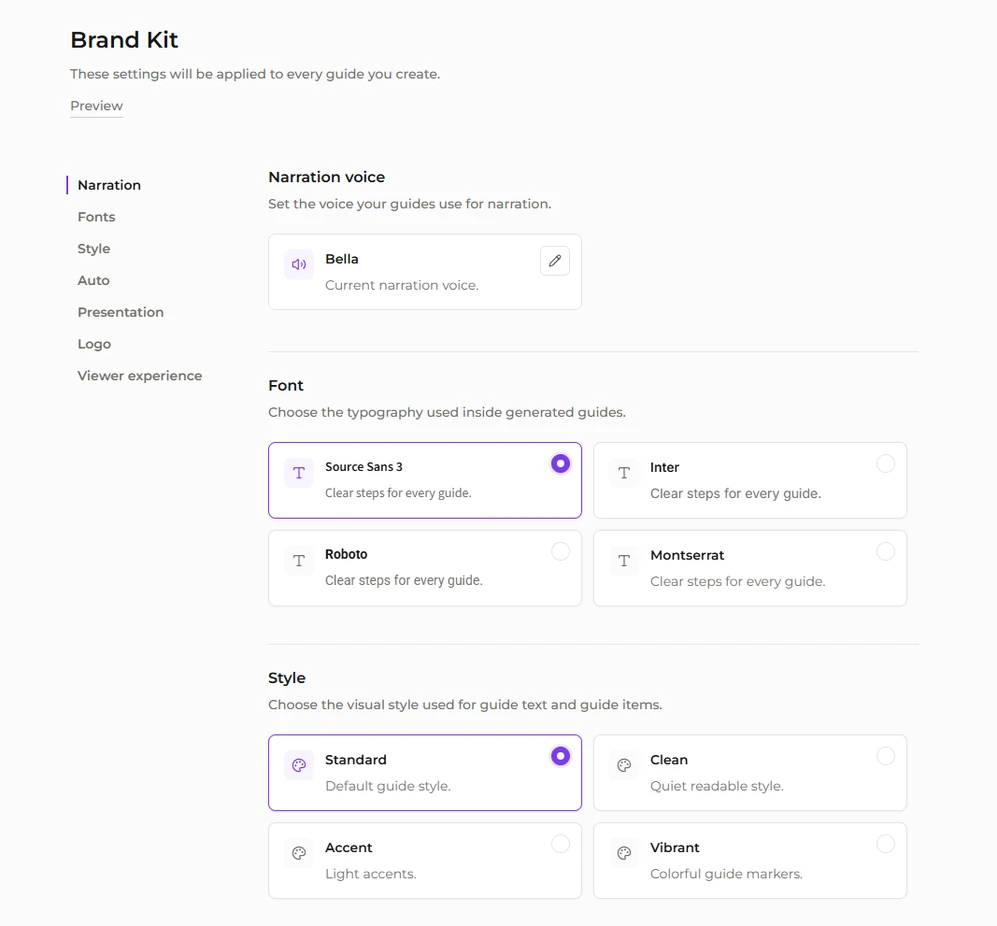997x926 pixels.
Task: Click the 'Light accents.' description
Action: pos(371,874)
